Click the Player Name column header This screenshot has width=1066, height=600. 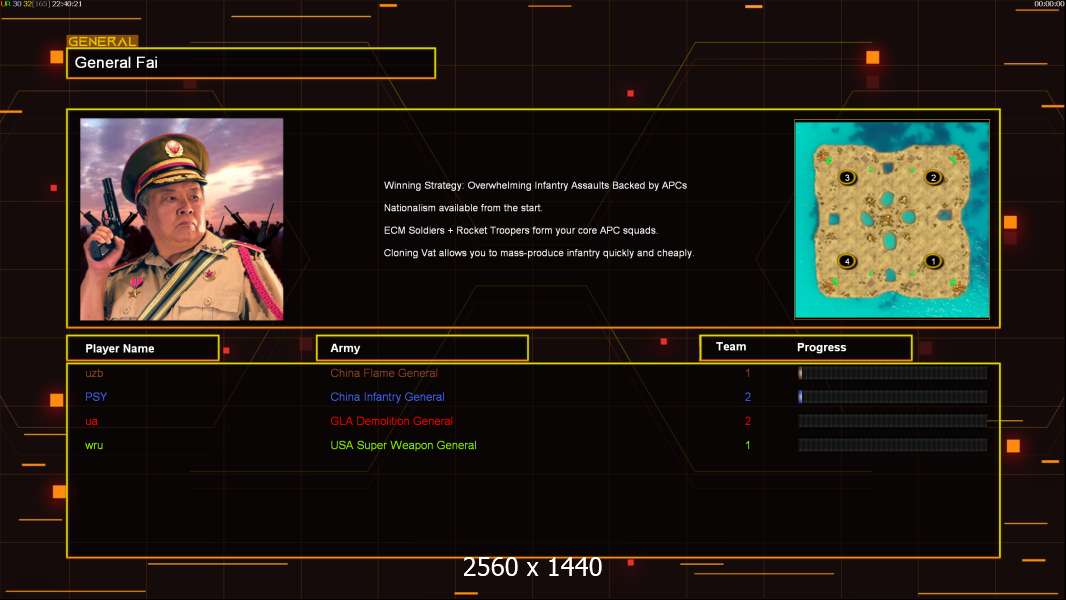tap(143, 348)
